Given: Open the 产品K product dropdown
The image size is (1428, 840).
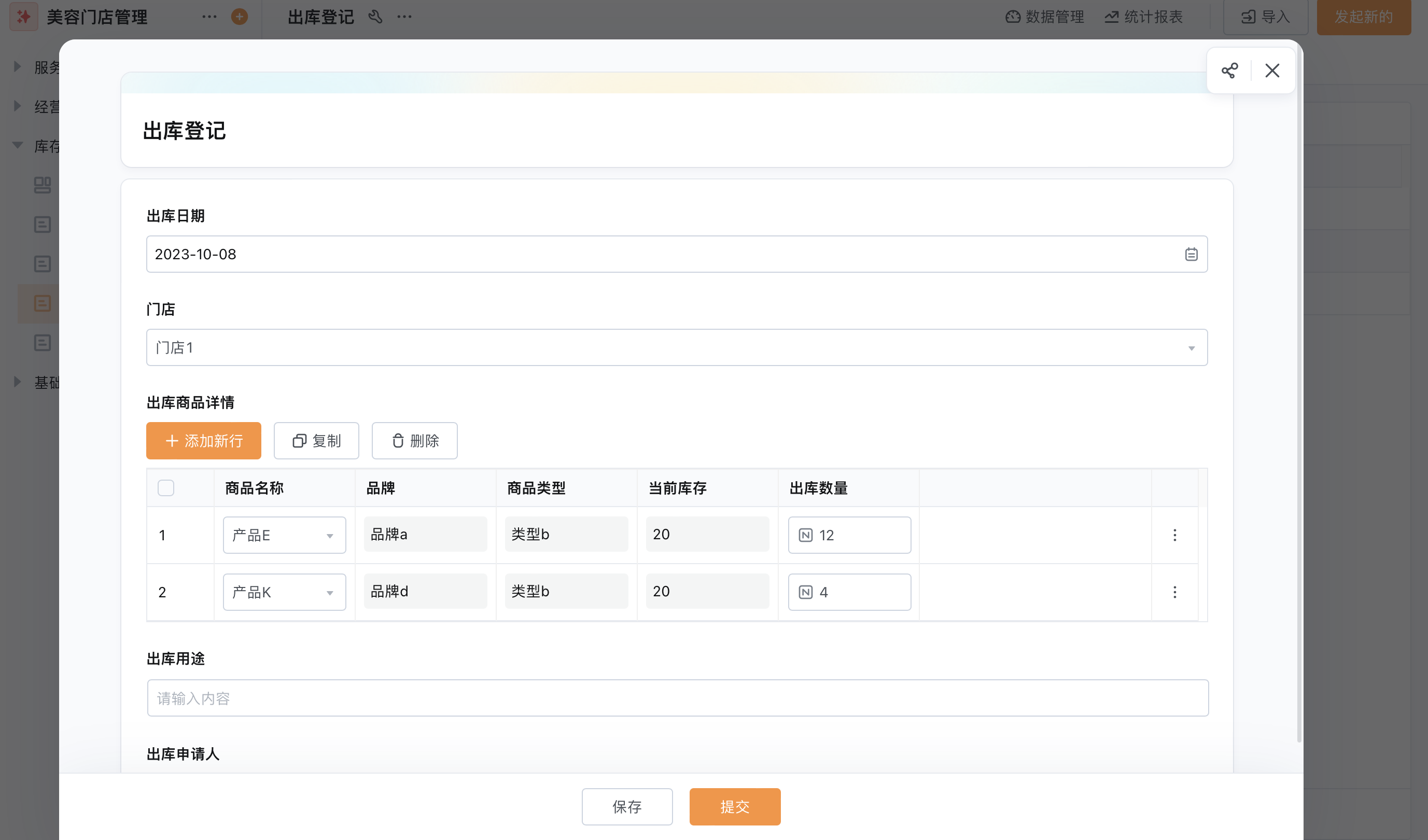Looking at the screenshot, I should [x=284, y=592].
